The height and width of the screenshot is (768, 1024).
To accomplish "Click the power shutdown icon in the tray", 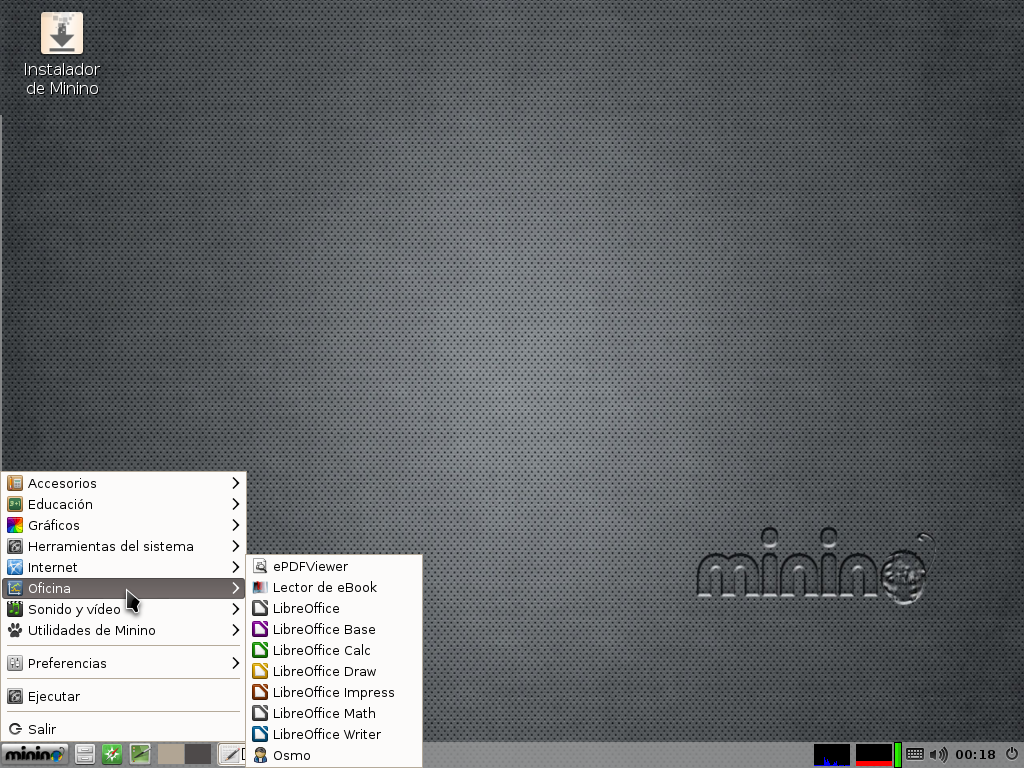I will (x=1011, y=754).
